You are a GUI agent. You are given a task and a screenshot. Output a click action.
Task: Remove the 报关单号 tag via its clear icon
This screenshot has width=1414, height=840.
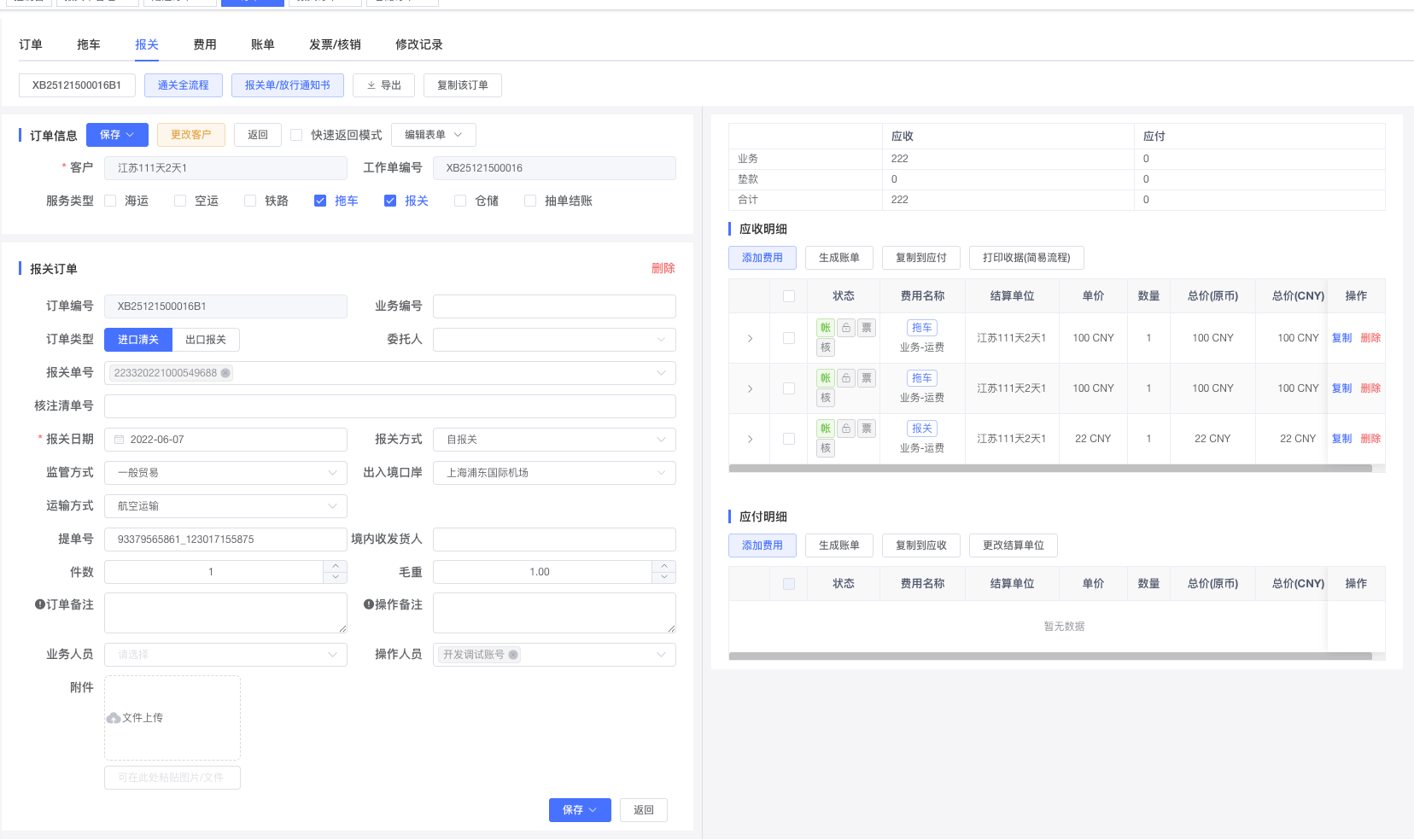(x=225, y=373)
